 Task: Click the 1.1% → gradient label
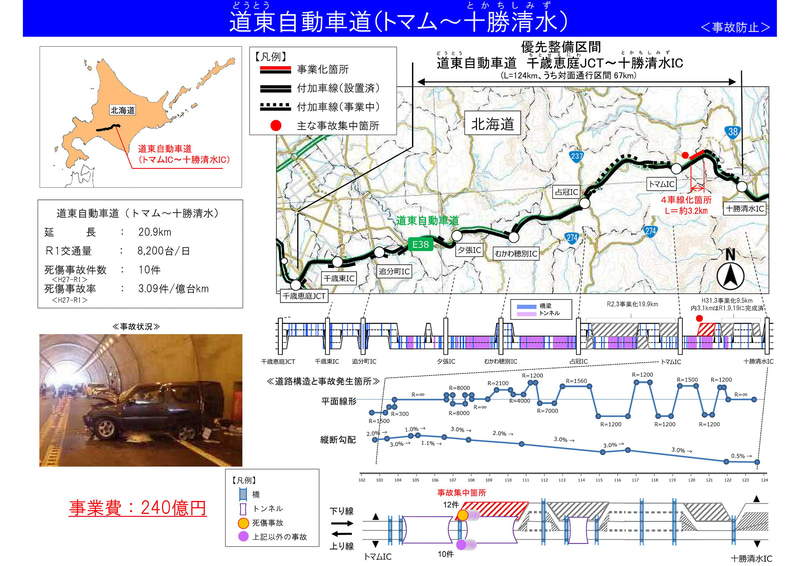(431, 444)
